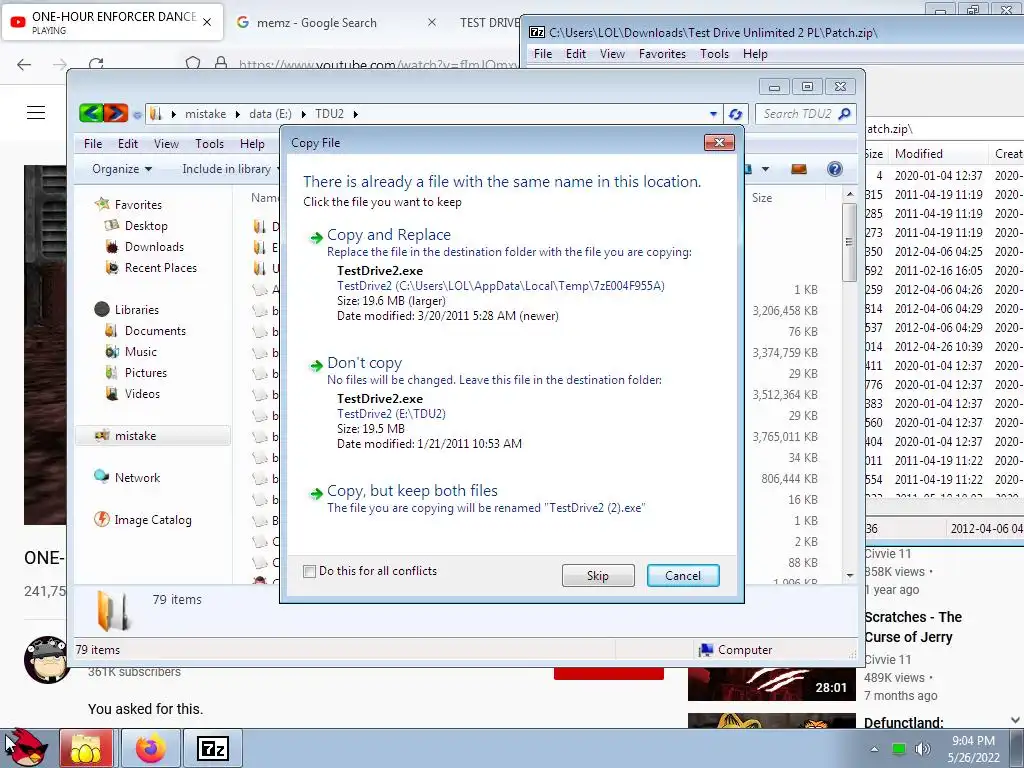
Task: Click the red Subscribe button on YouTube
Action: click(x=609, y=673)
